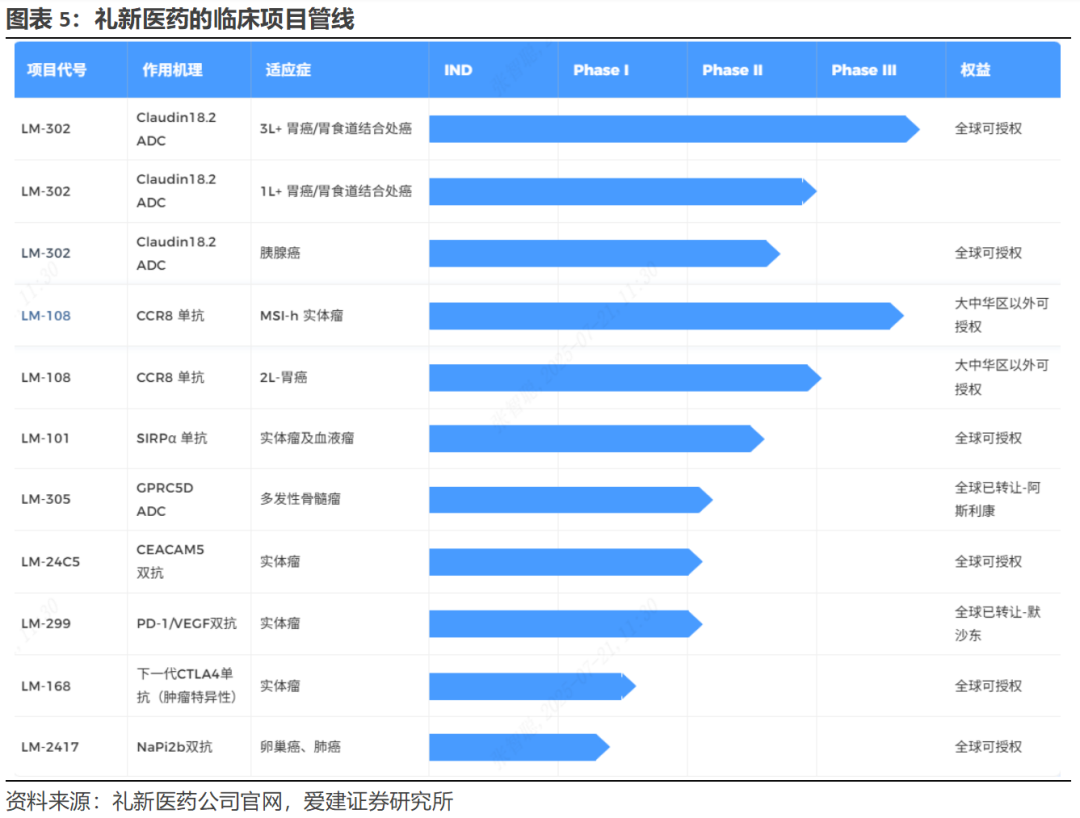Click the MSI-h 实体瘤 progress bar

pyautogui.click(x=666, y=316)
